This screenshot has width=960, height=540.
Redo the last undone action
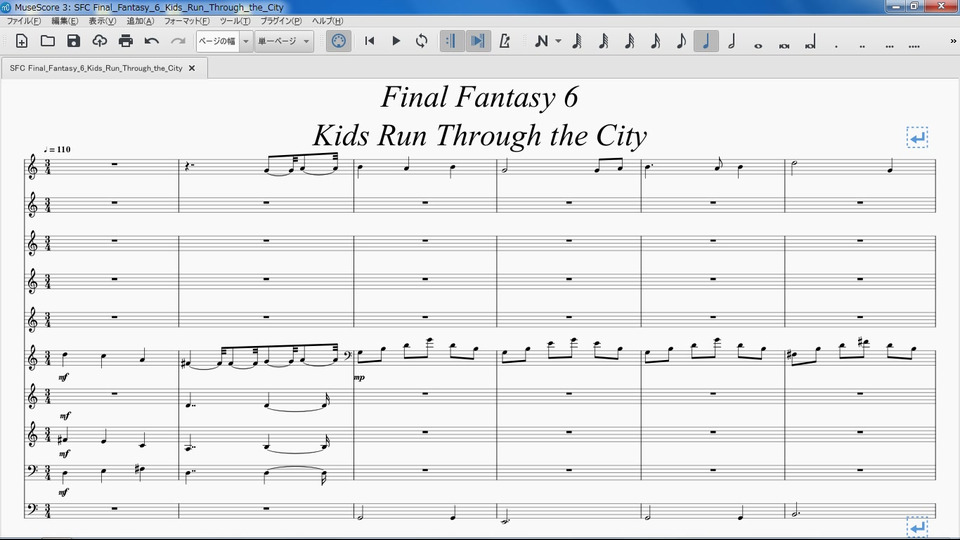coord(178,41)
